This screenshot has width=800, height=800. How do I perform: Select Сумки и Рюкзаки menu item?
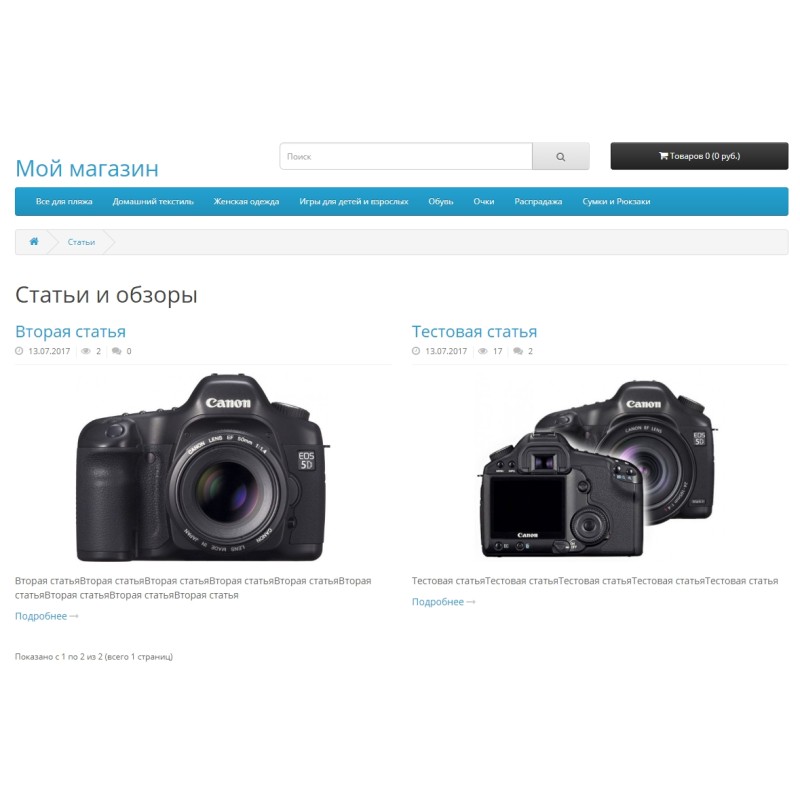coord(616,202)
